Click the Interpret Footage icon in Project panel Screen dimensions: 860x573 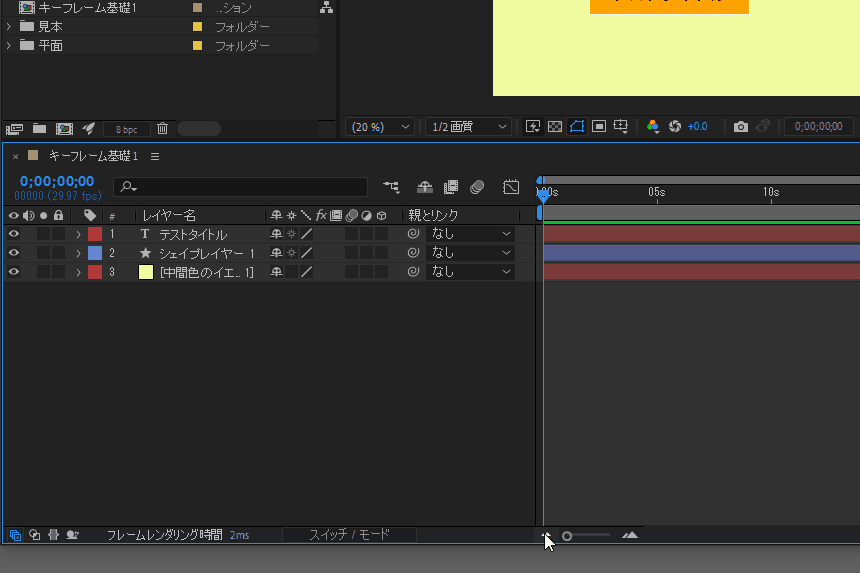point(14,129)
